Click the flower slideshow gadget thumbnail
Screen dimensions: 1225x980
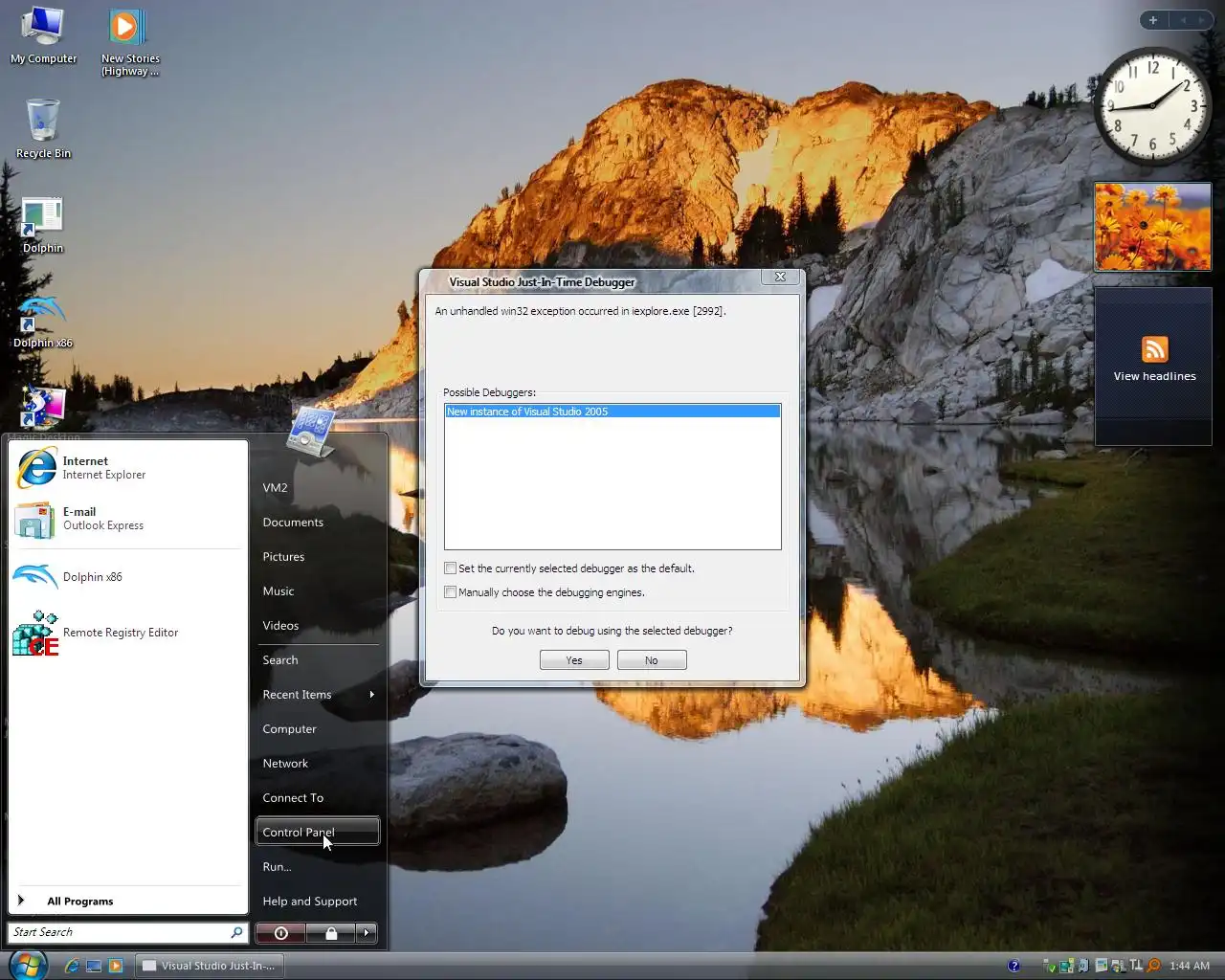1153,227
